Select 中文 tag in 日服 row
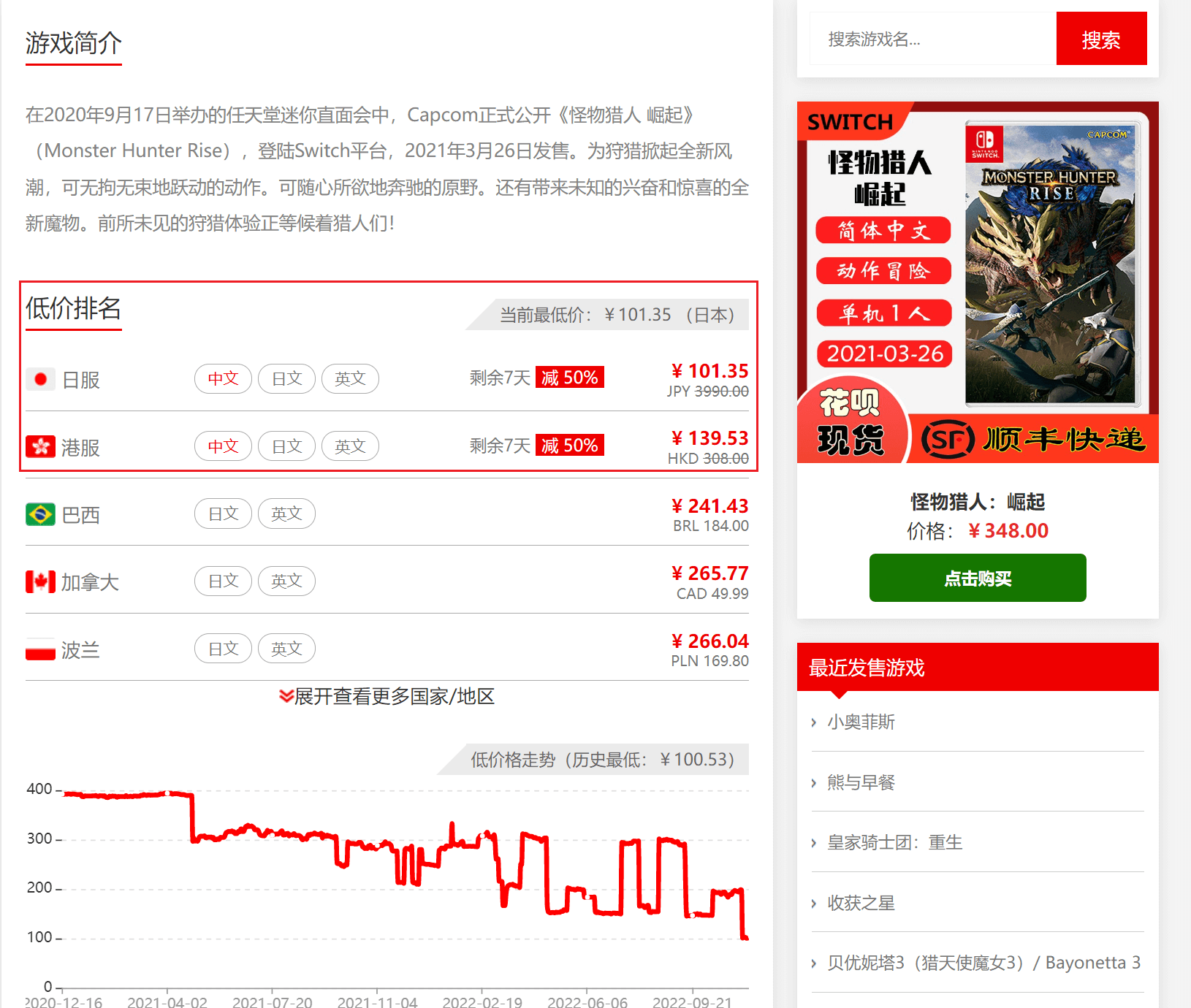1191x1008 pixels. (223, 378)
